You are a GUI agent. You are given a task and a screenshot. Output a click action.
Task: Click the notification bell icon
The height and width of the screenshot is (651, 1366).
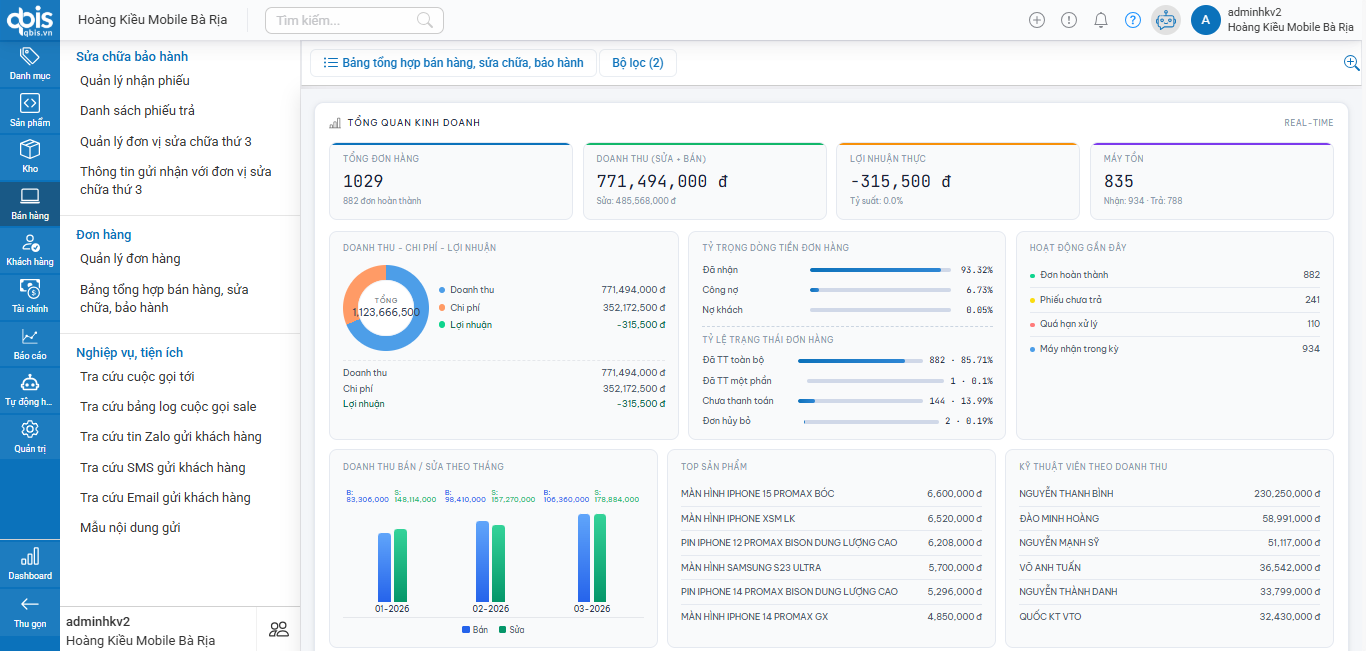coord(1101,19)
